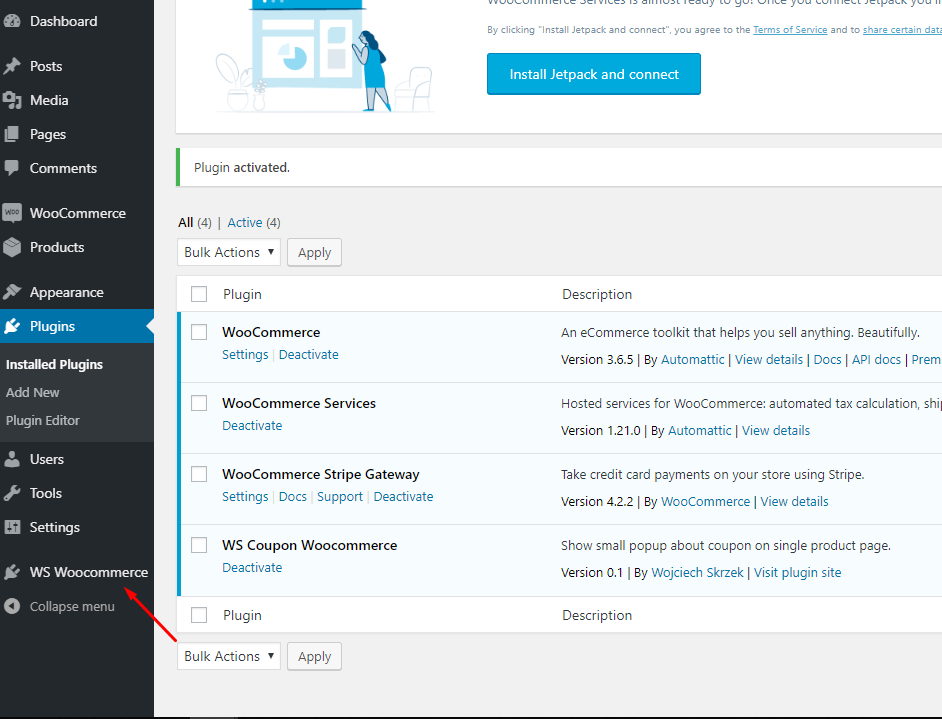Open the WS Woocommerce menu item
Image resolution: width=942 pixels, height=719 pixels.
(88, 572)
